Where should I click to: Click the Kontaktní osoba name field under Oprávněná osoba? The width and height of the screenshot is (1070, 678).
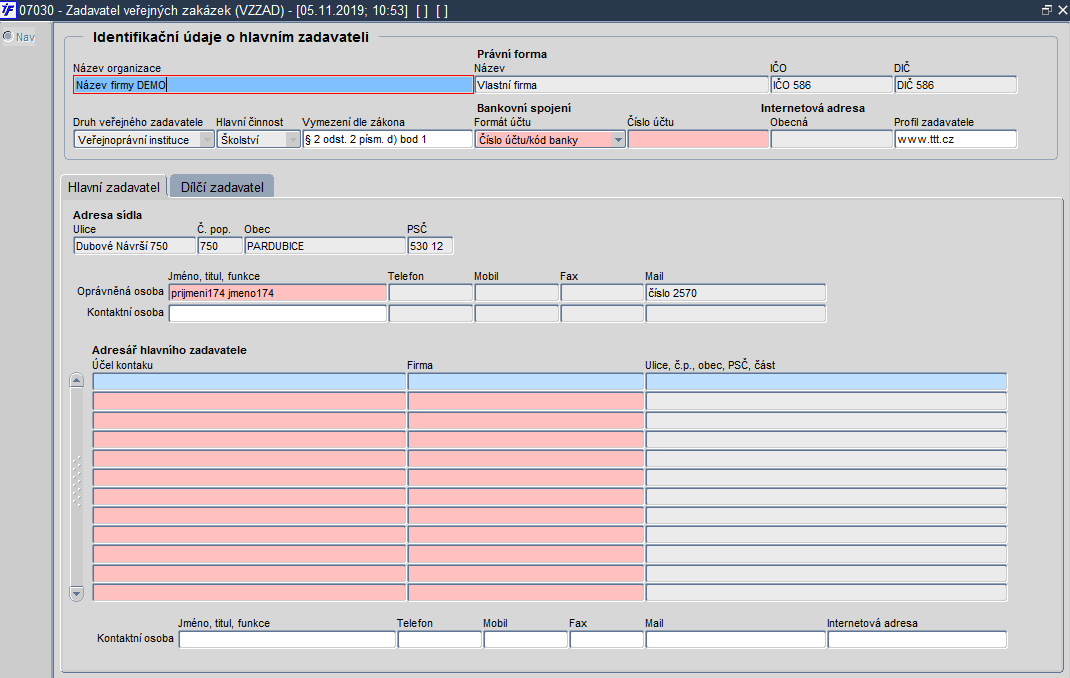[x=277, y=313]
